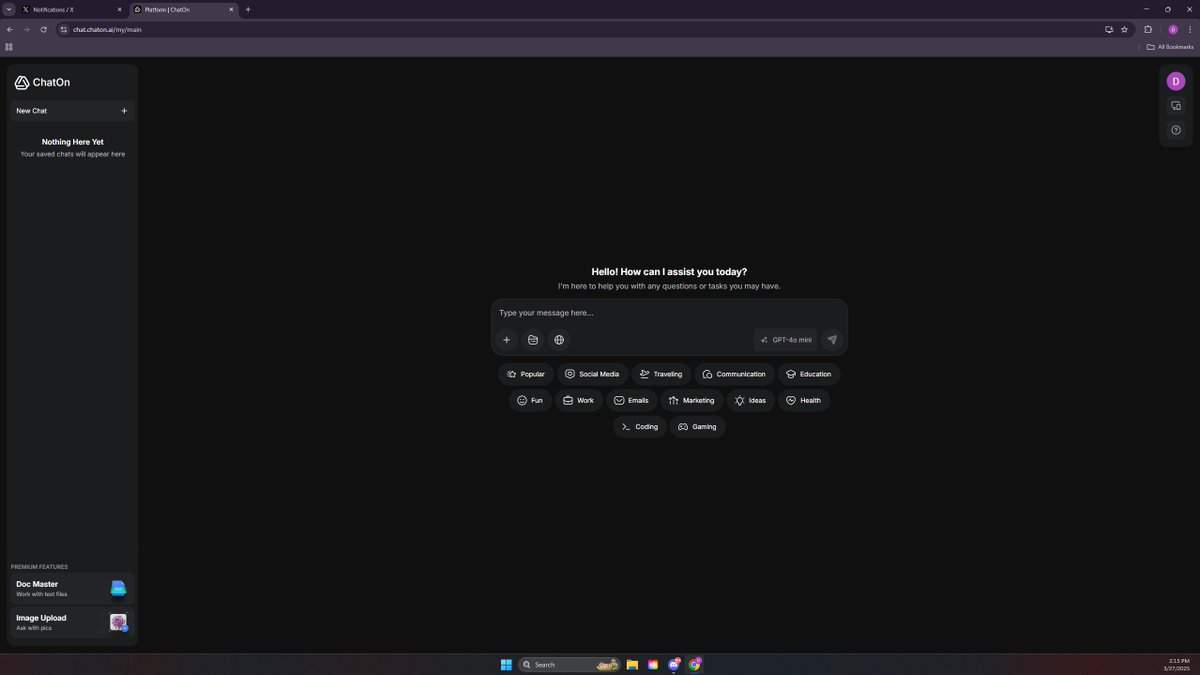Close the Notifications / X tab

(119, 9)
